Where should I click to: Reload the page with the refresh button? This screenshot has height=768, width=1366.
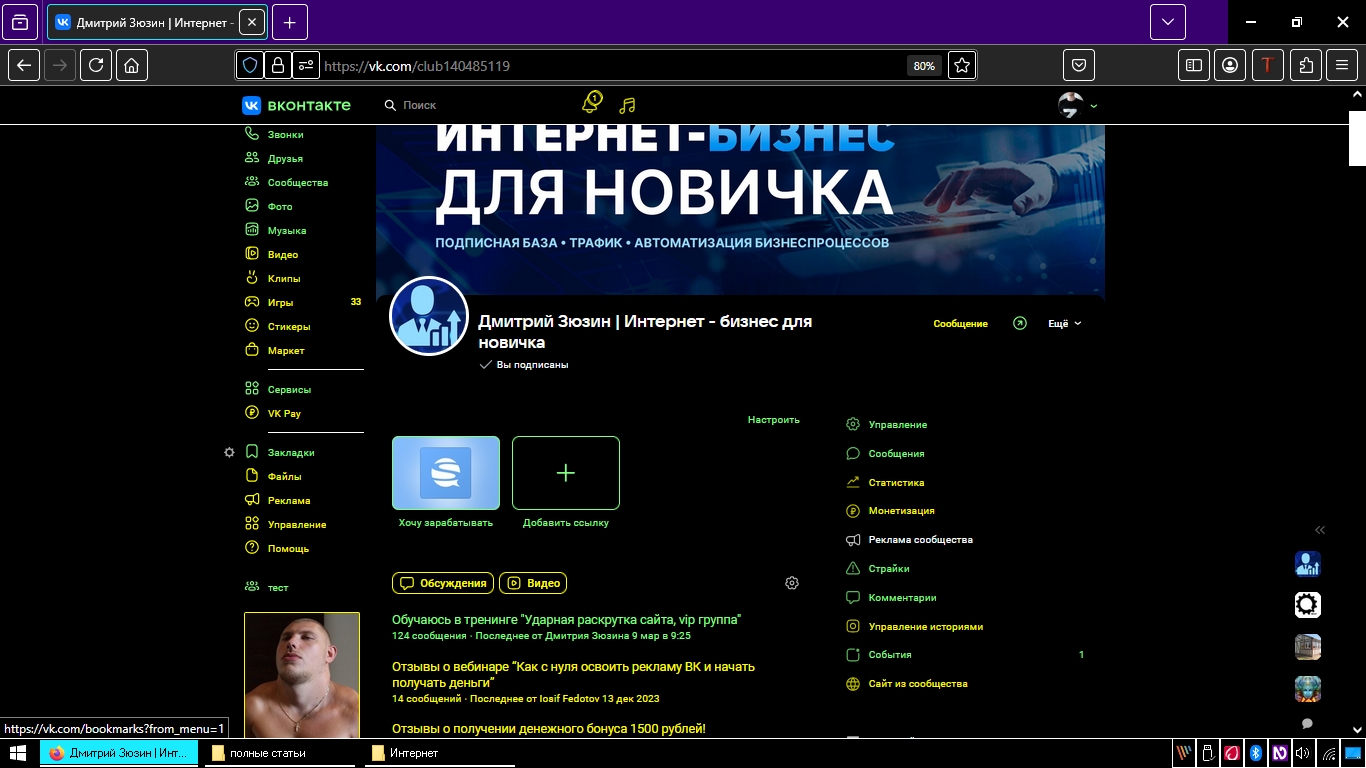[x=96, y=65]
